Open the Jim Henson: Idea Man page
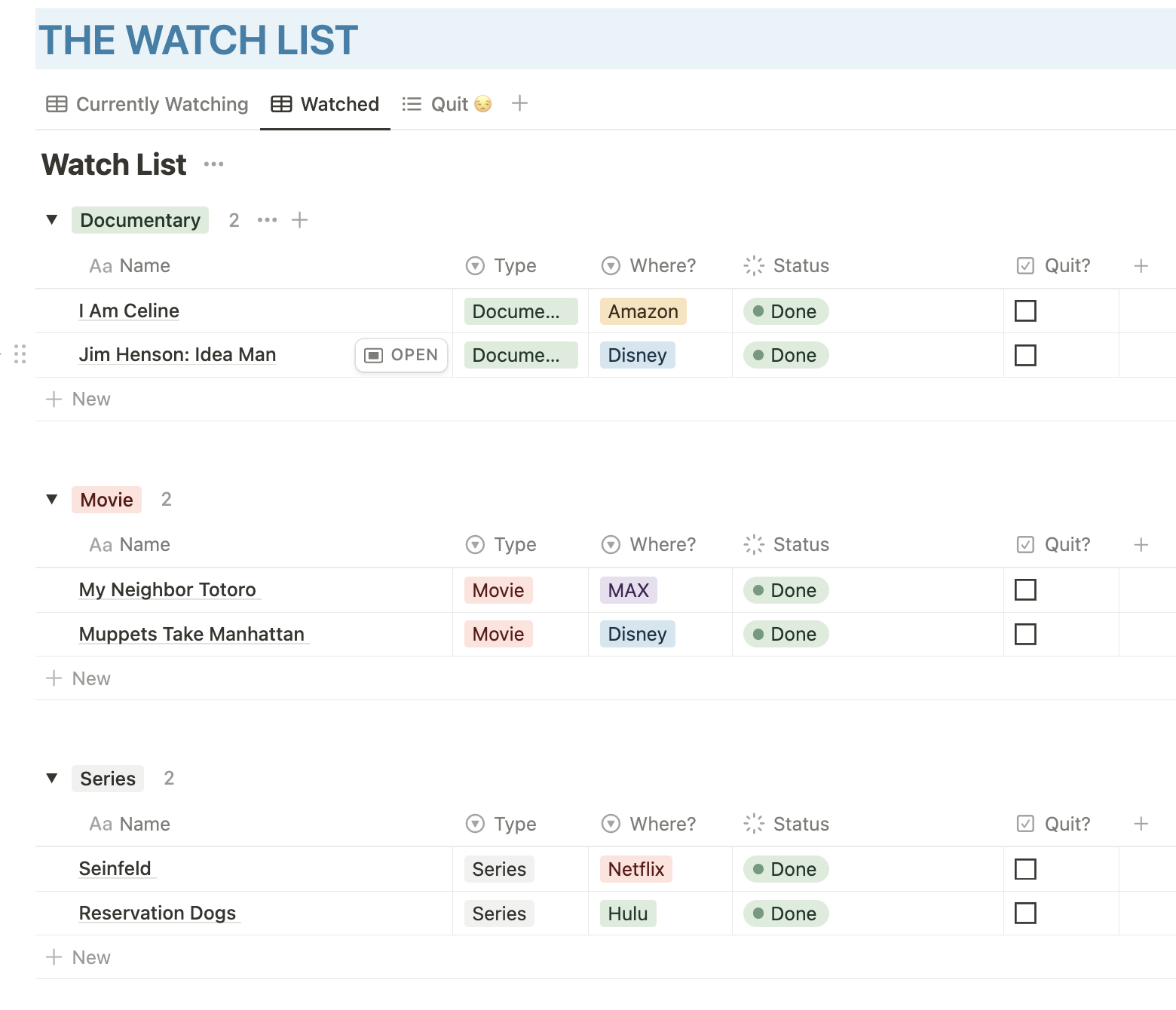 [x=401, y=355]
